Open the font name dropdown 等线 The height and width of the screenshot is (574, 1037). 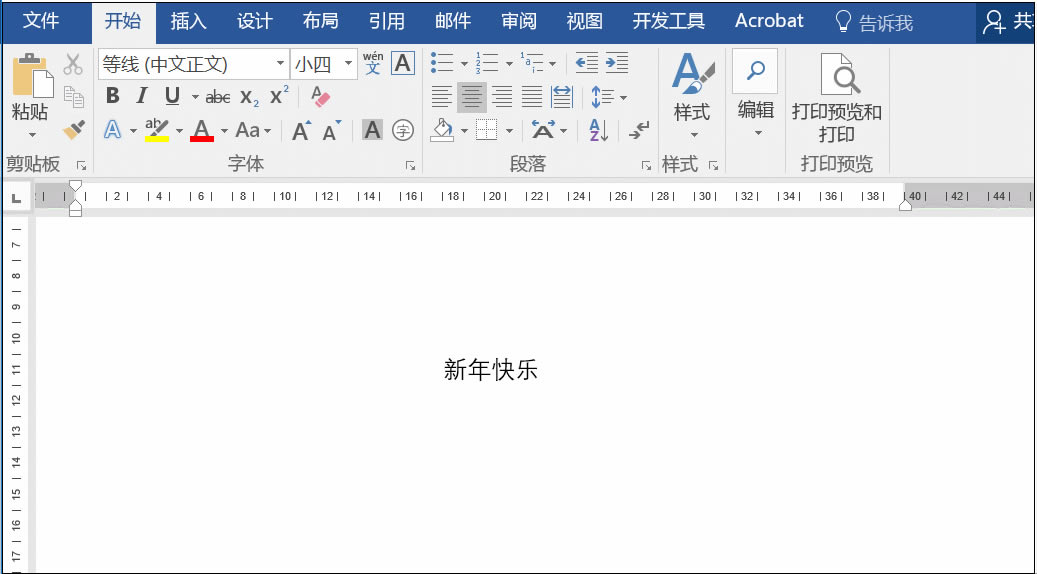(x=280, y=64)
